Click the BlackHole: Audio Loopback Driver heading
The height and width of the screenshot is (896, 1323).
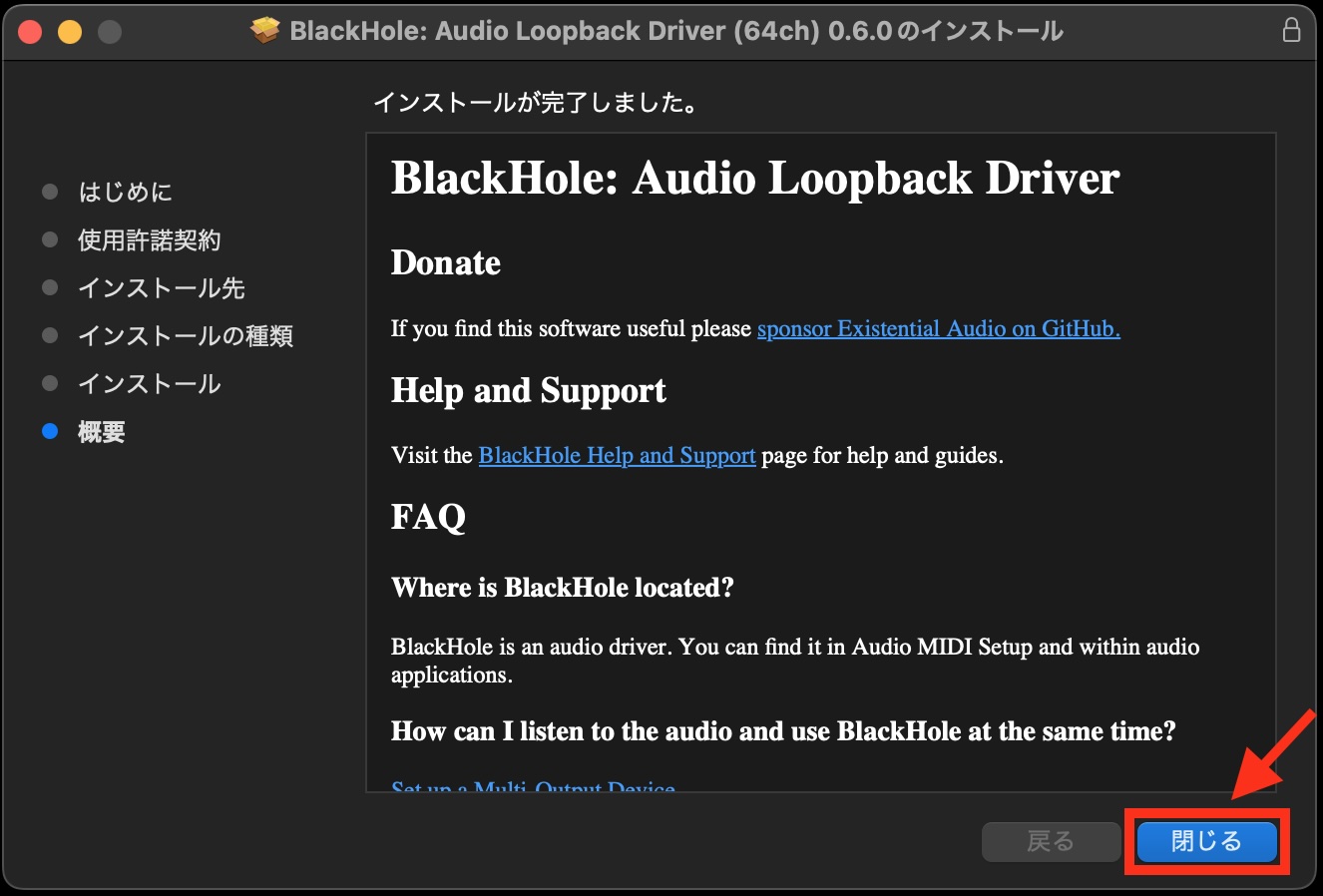point(755,179)
